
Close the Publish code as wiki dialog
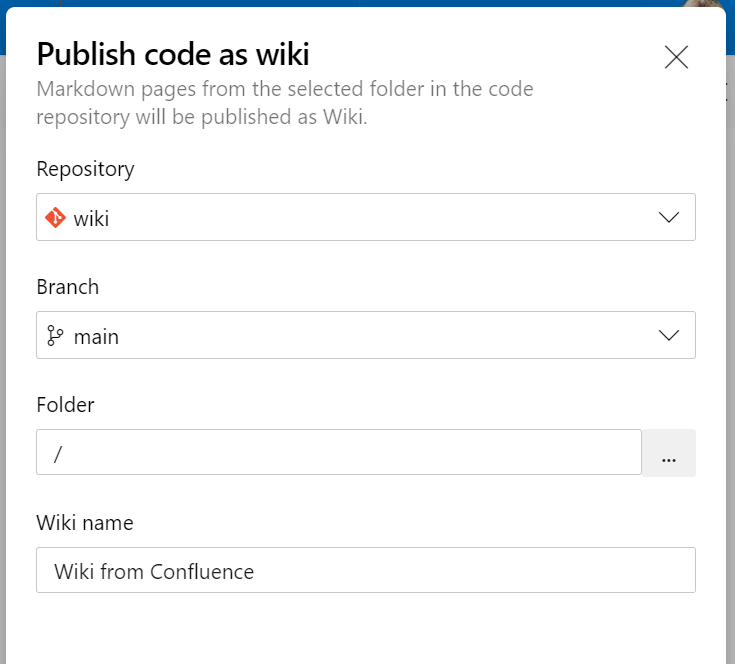coord(676,57)
